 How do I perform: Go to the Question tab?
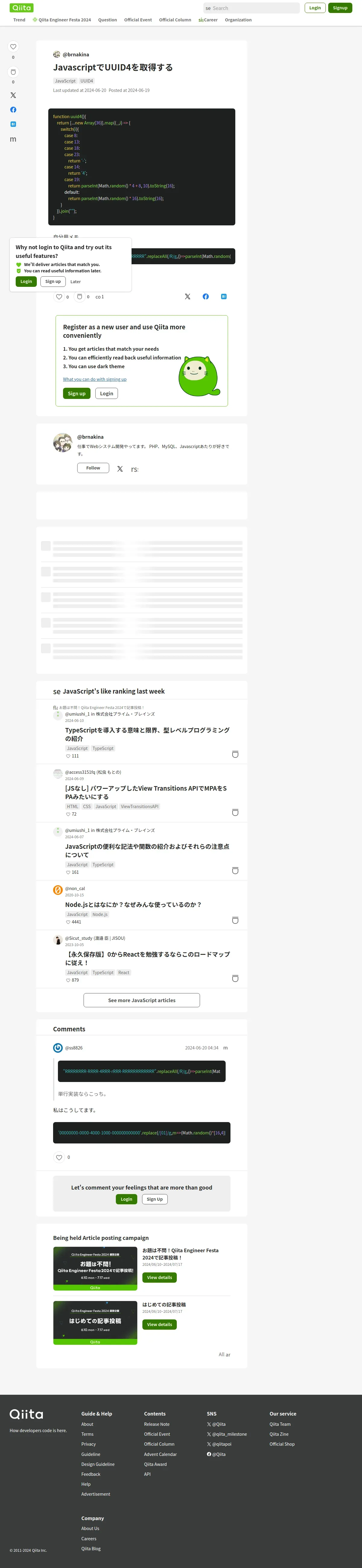pyautogui.click(x=108, y=20)
